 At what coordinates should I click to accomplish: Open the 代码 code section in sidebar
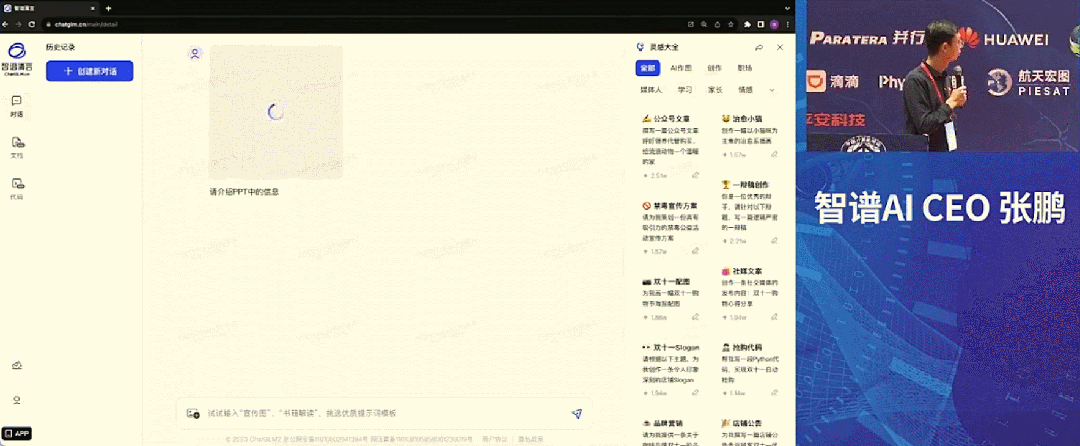(17, 187)
